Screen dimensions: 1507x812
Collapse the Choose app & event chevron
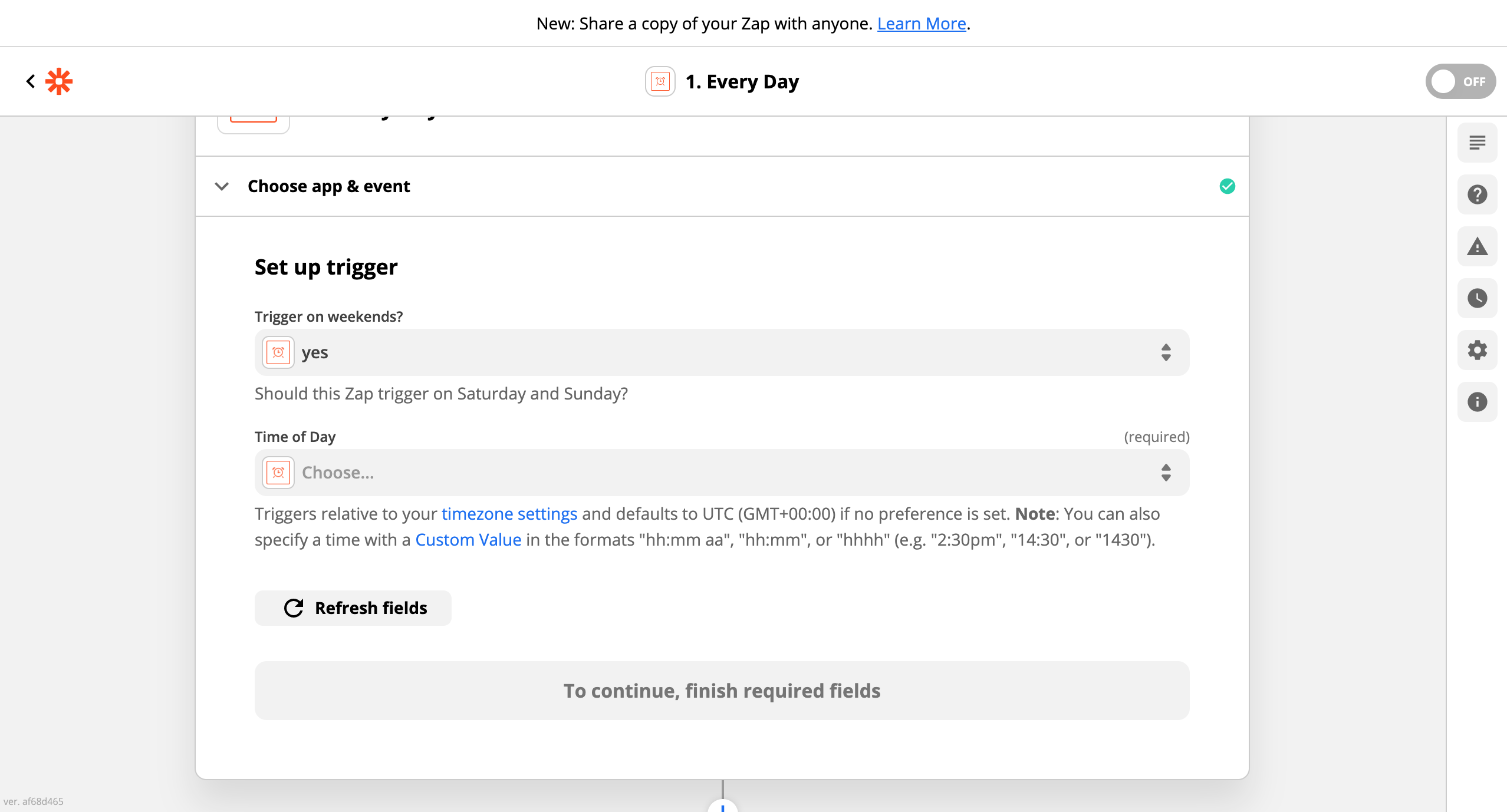222,186
